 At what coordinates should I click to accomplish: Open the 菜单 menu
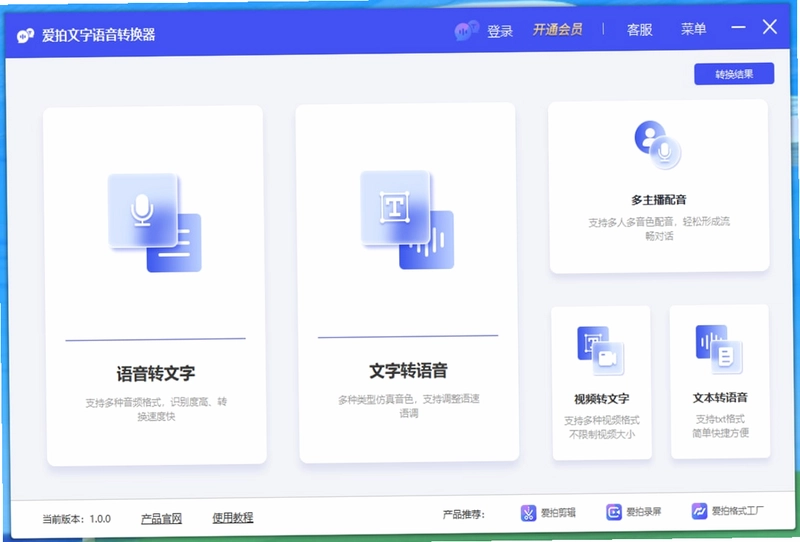click(693, 29)
